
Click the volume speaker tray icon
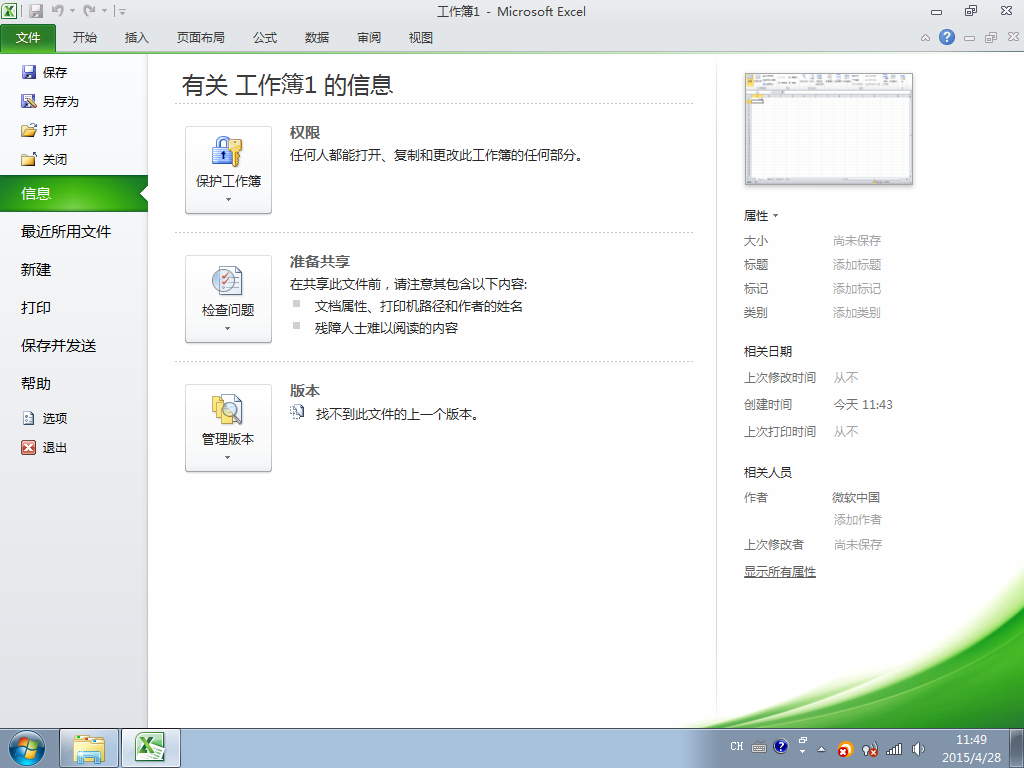[x=918, y=749]
